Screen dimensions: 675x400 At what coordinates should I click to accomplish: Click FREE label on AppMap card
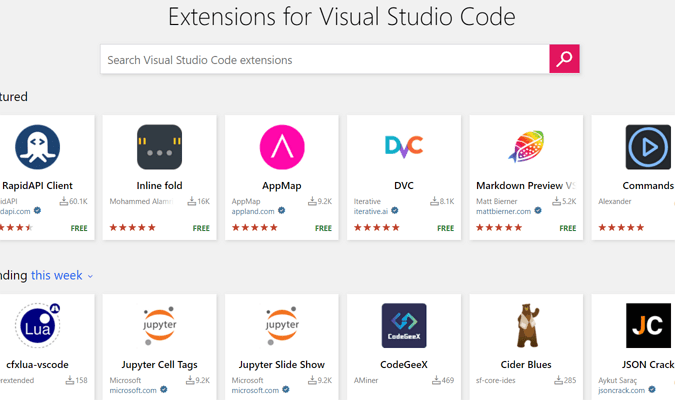point(323,228)
